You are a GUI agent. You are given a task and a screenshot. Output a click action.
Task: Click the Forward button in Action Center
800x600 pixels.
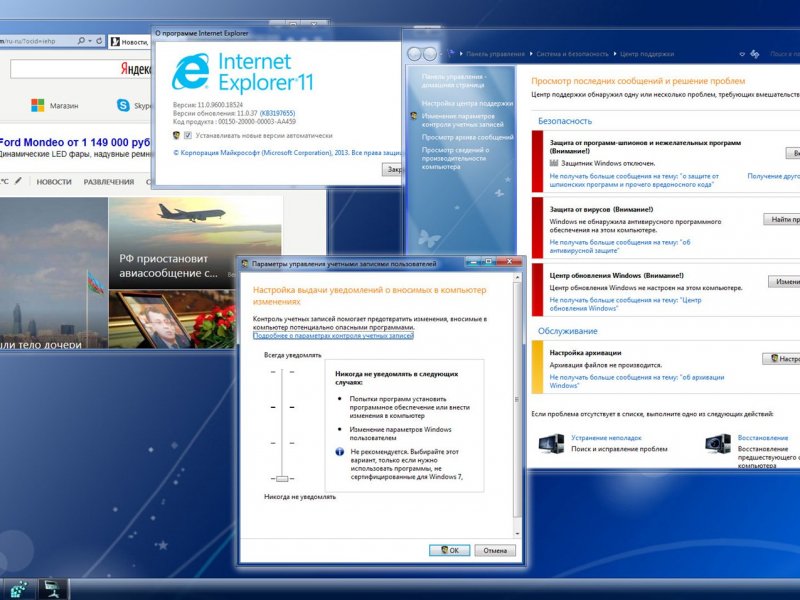pos(430,53)
